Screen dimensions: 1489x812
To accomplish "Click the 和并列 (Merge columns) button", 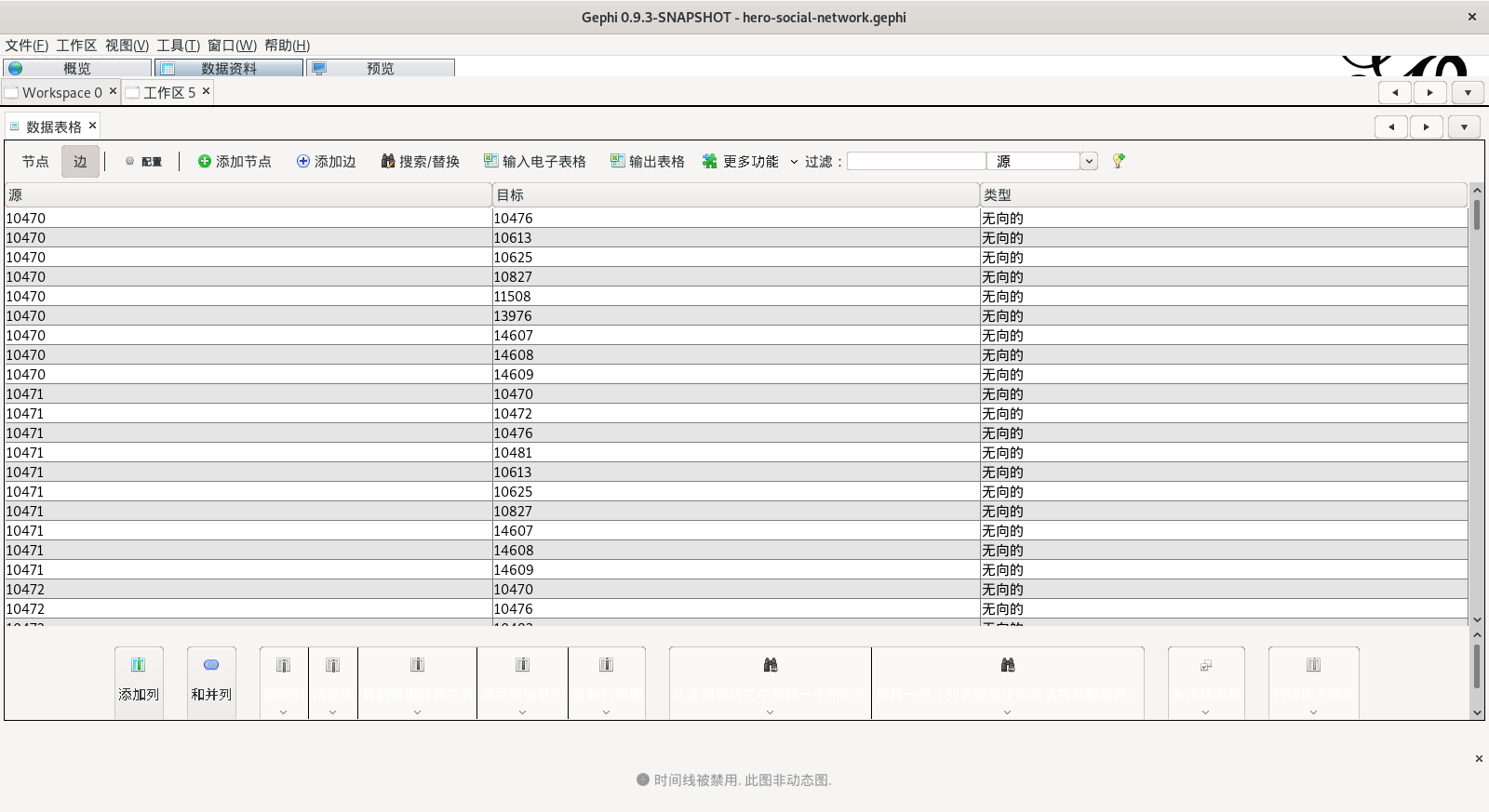I will point(211,682).
